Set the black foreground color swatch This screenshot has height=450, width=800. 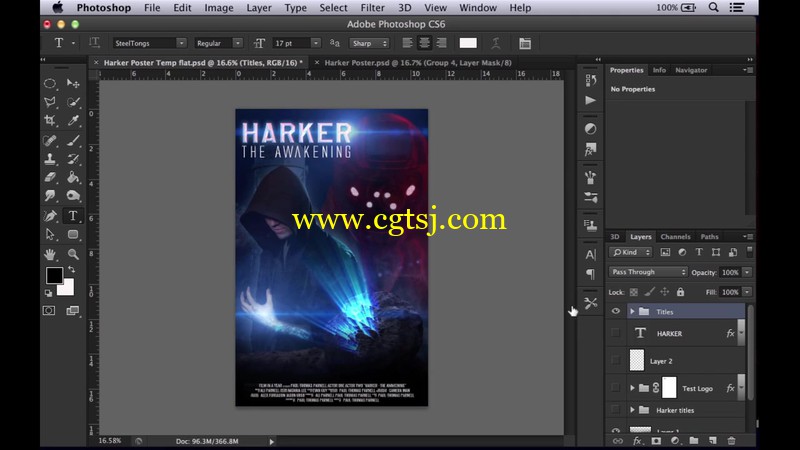pyautogui.click(x=54, y=276)
